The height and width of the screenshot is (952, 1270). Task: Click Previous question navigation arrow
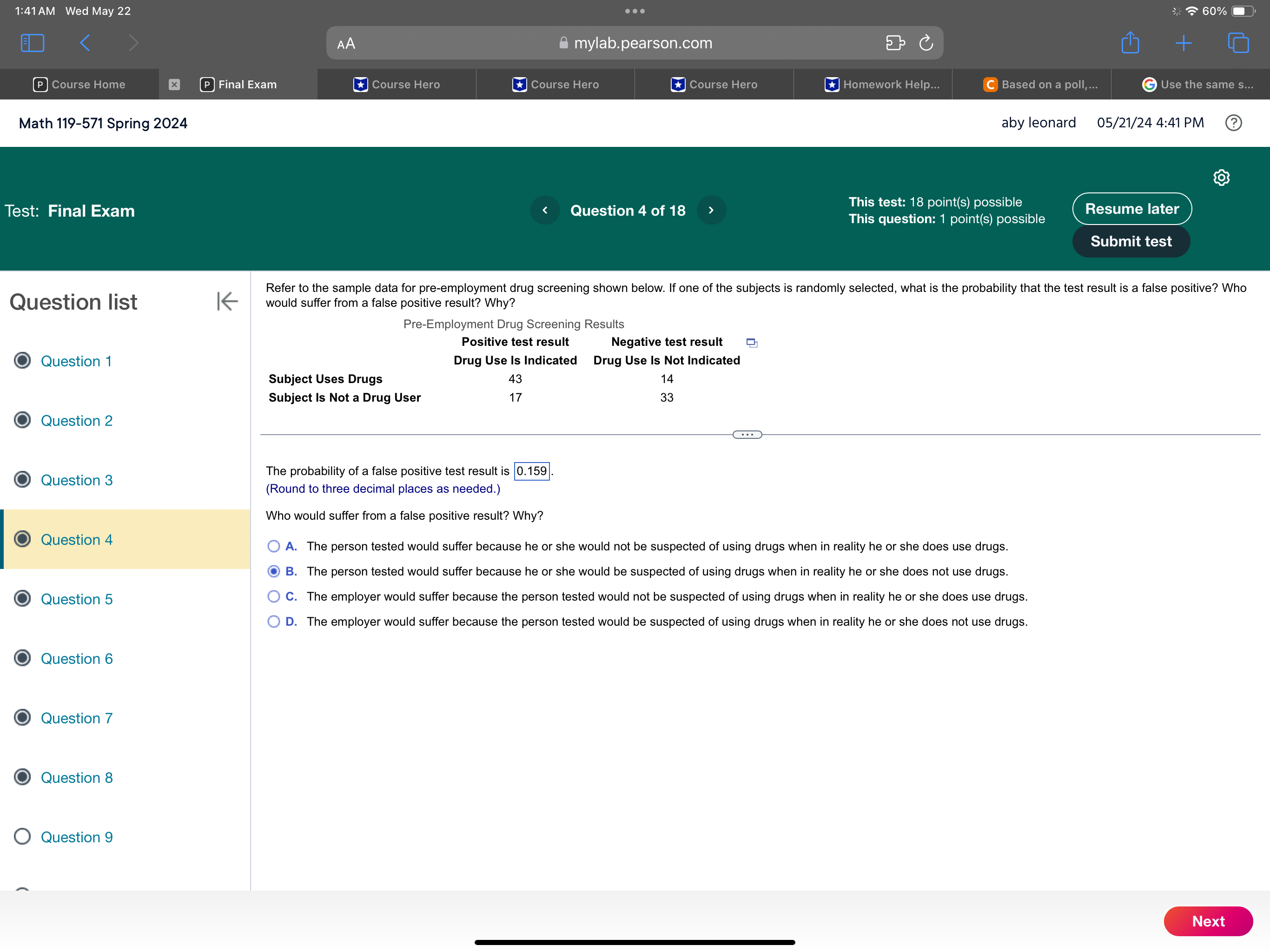coord(544,210)
